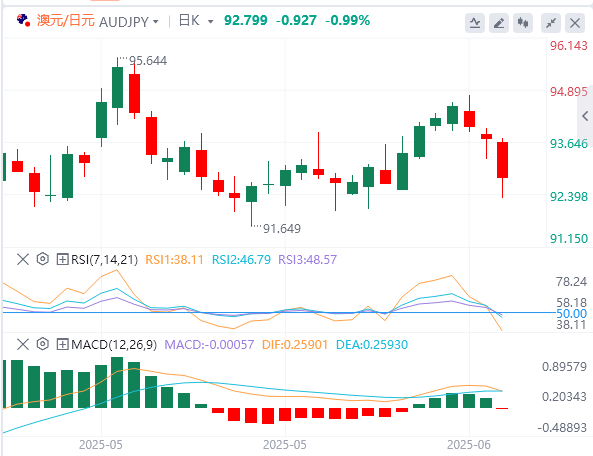The image size is (593, 456).
Task: Toggle the RSI panel plus box
Action: click(x=62, y=259)
